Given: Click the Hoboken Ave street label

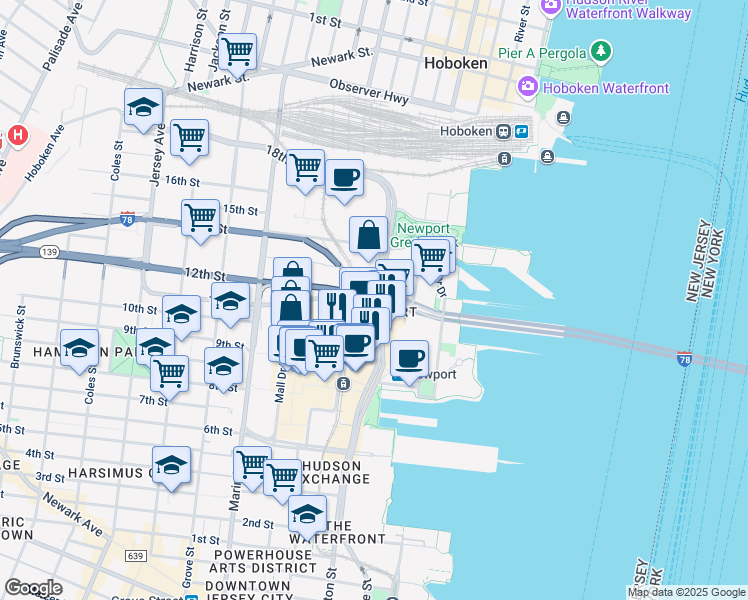Looking at the screenshot, I should point(44,154).
